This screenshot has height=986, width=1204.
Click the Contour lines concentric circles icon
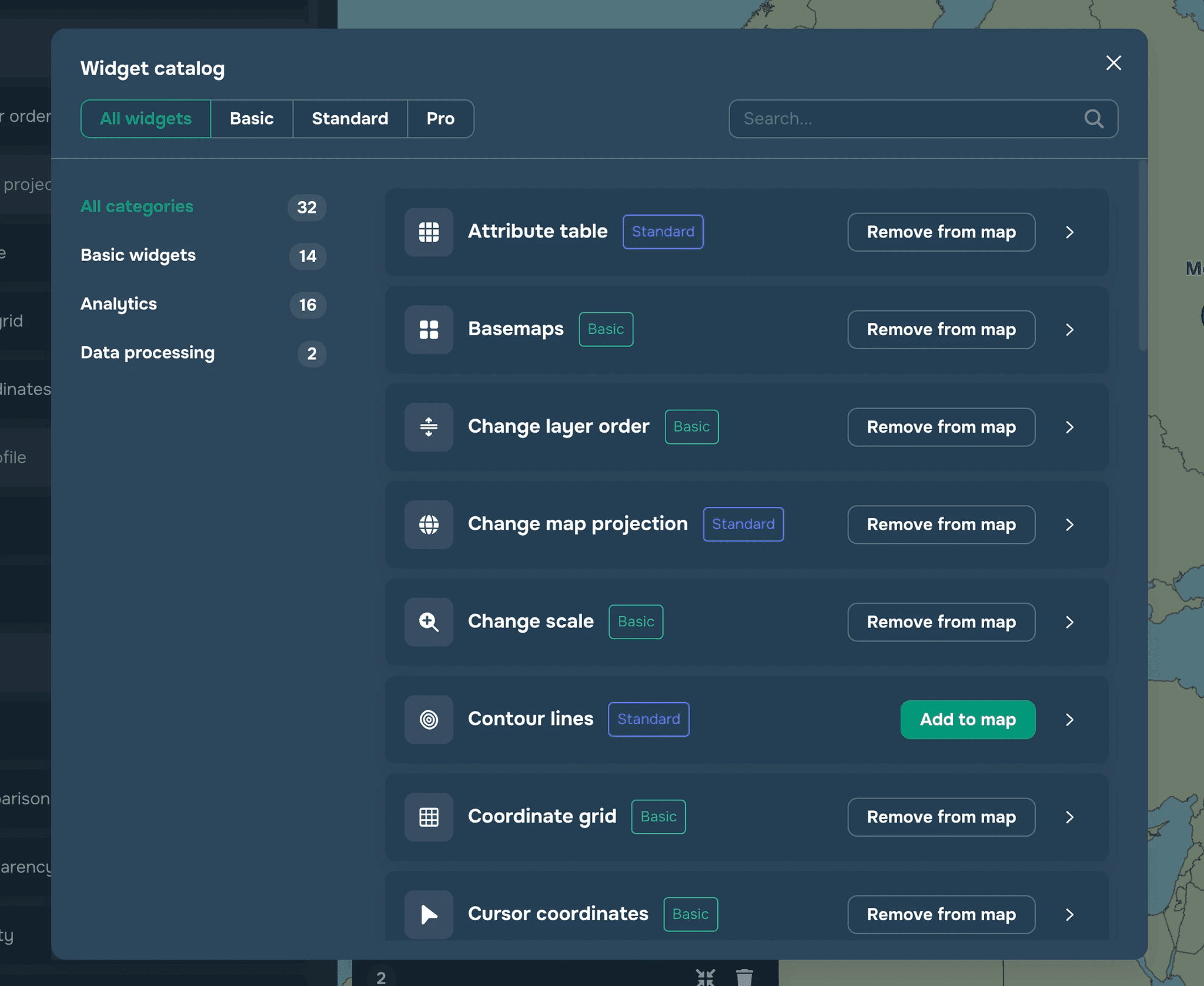(x=429, y=720)
